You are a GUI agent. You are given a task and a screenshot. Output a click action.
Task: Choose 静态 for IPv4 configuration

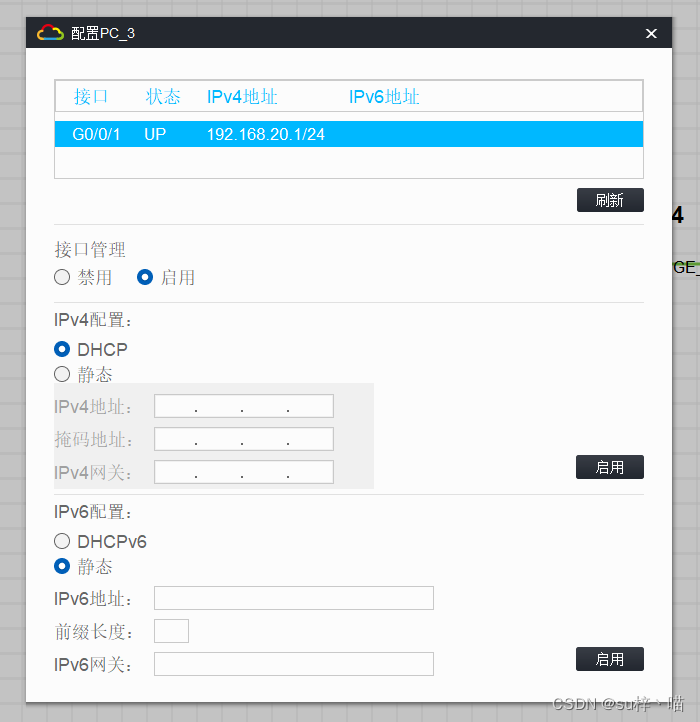pos(62,374)
